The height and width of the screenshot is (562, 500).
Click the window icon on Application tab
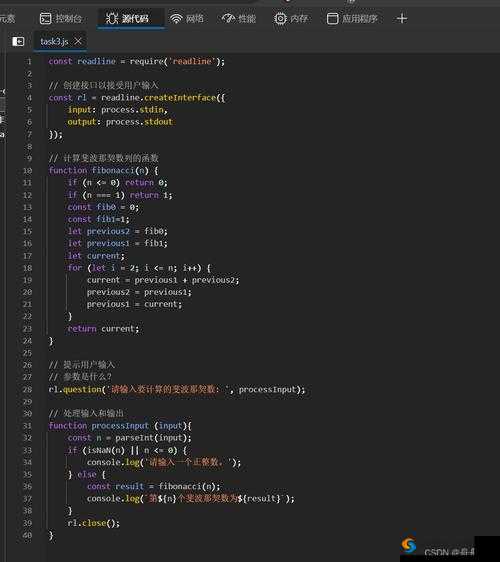[332, 19]
